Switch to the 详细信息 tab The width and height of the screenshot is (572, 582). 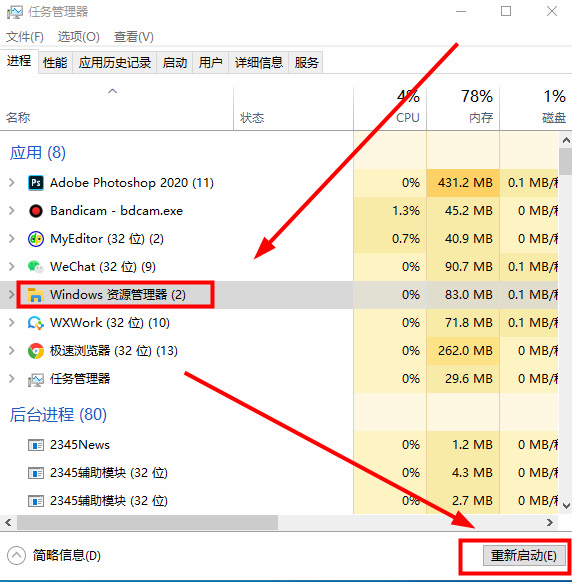259,62
